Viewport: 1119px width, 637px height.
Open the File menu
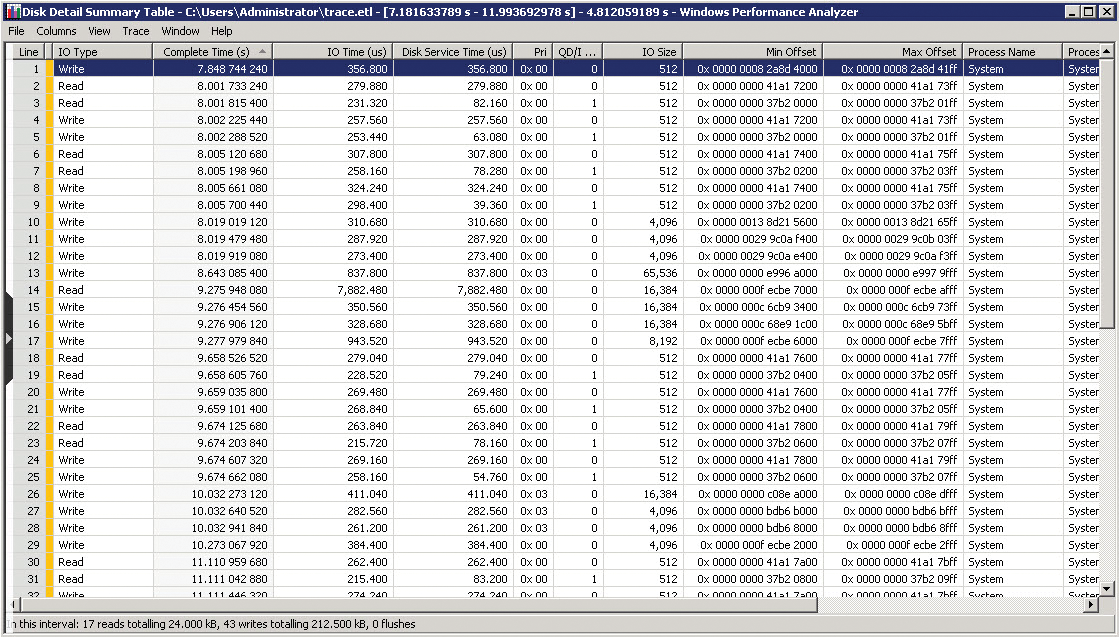[x=16, y=31]
